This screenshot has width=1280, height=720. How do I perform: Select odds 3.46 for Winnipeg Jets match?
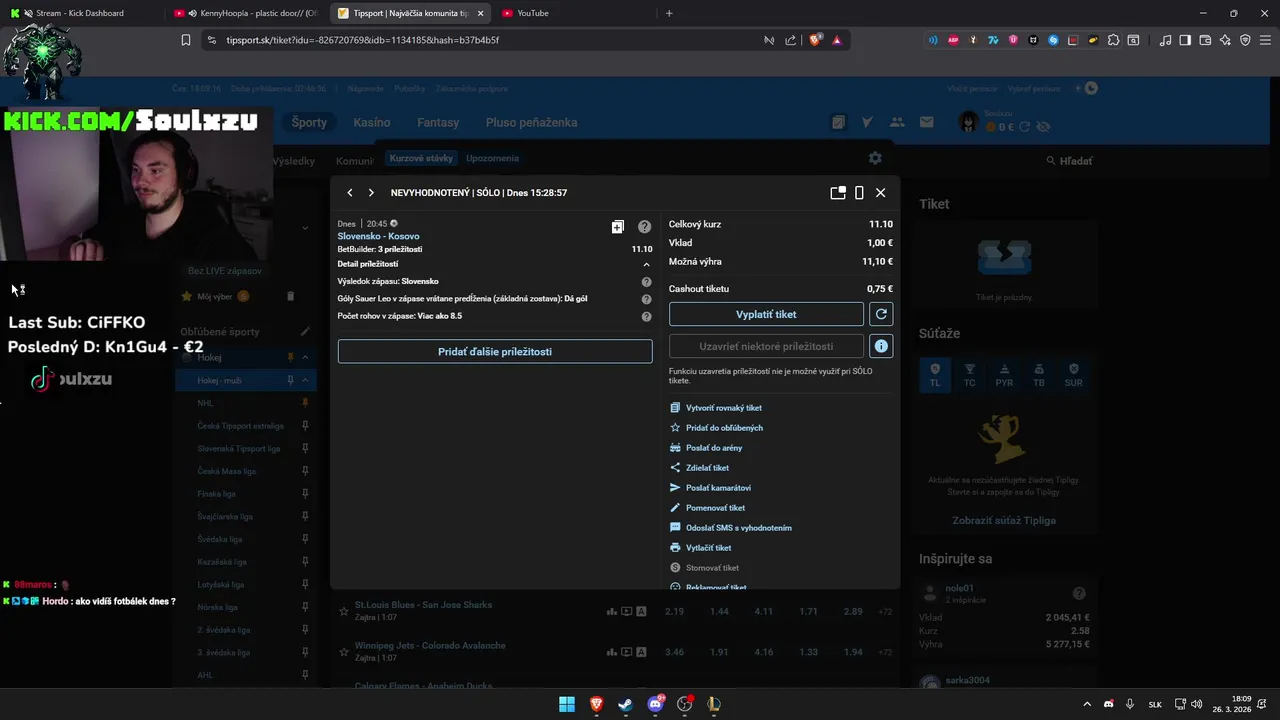point(674,652)
